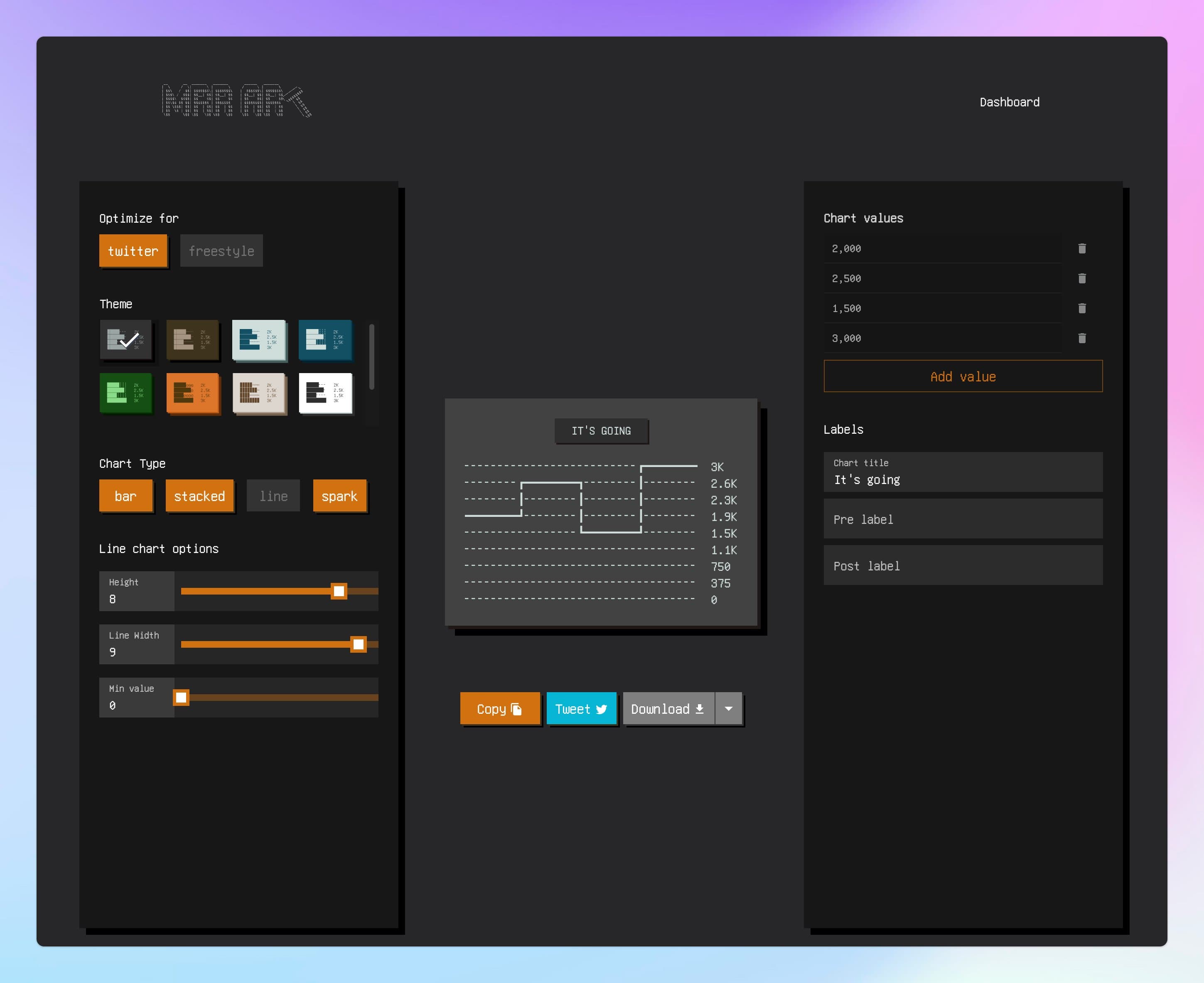Choose the green theme thumbnail

point(126,393)
